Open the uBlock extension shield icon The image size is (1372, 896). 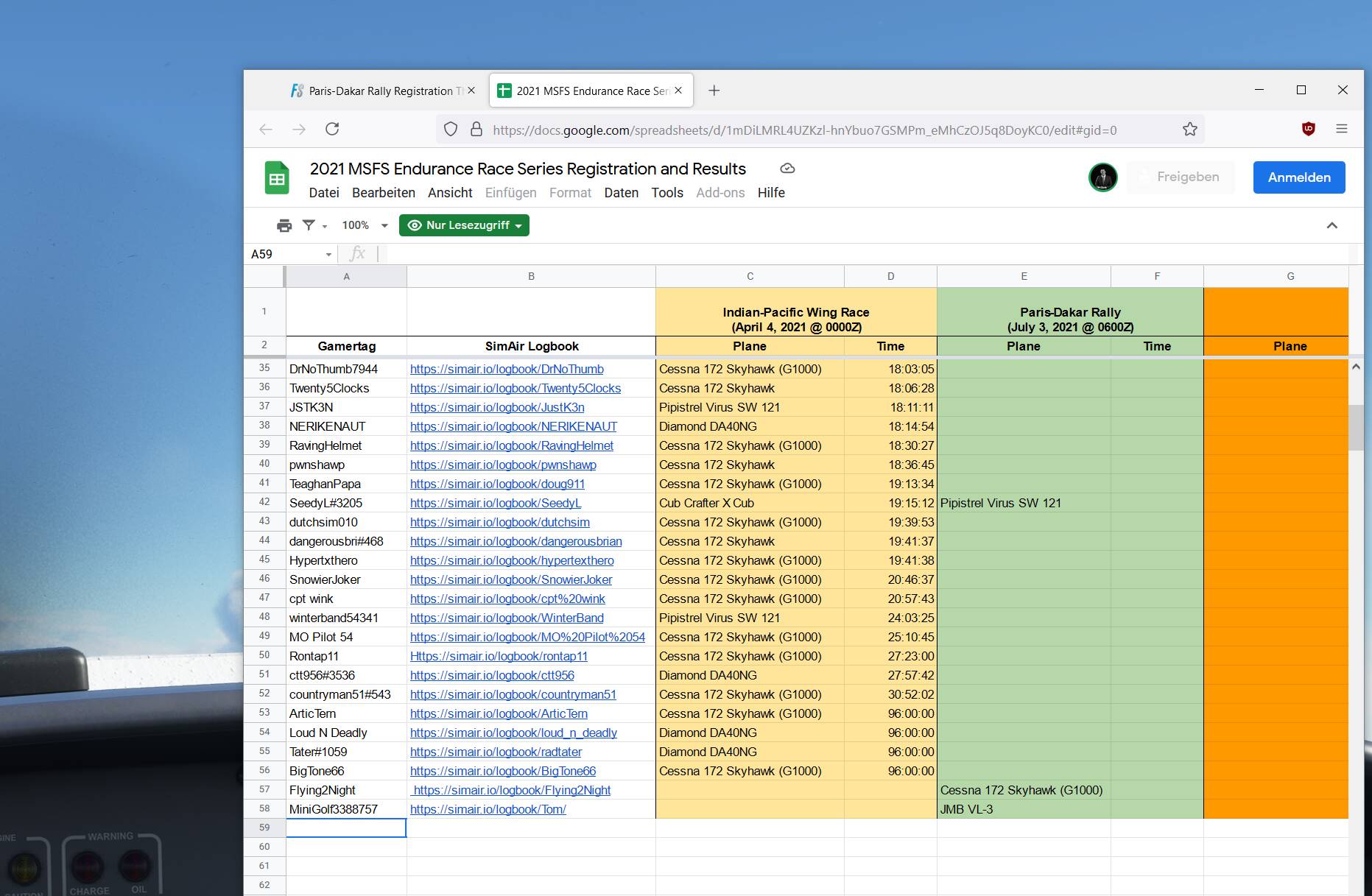1308,129
